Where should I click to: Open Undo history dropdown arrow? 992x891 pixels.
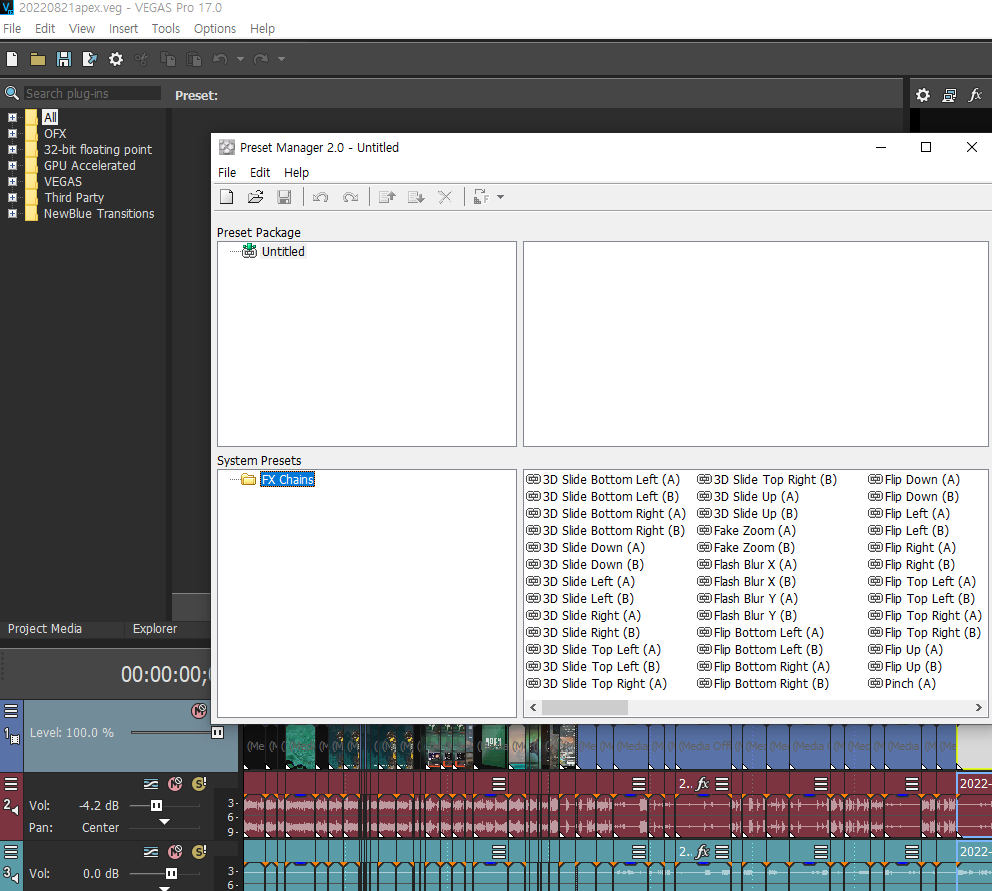240,59
